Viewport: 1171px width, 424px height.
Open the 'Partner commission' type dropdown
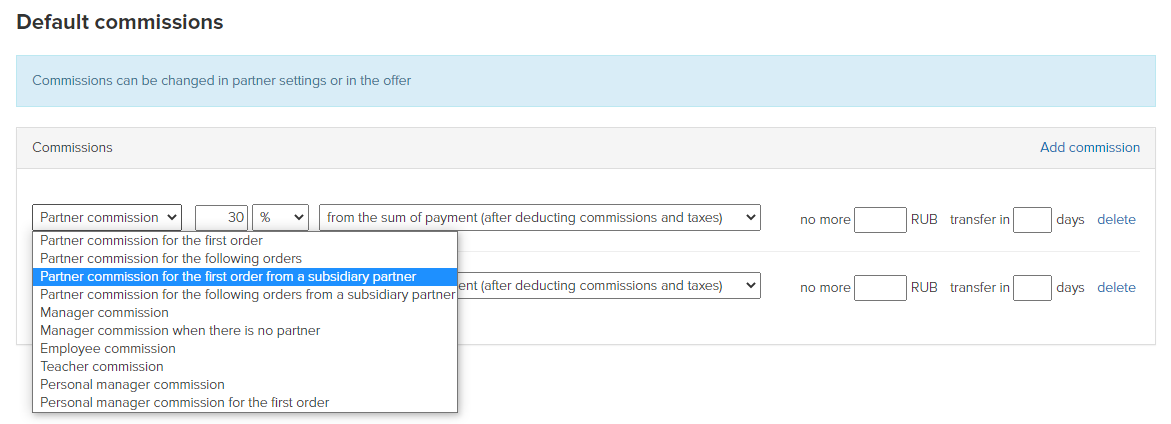(107, 218)
